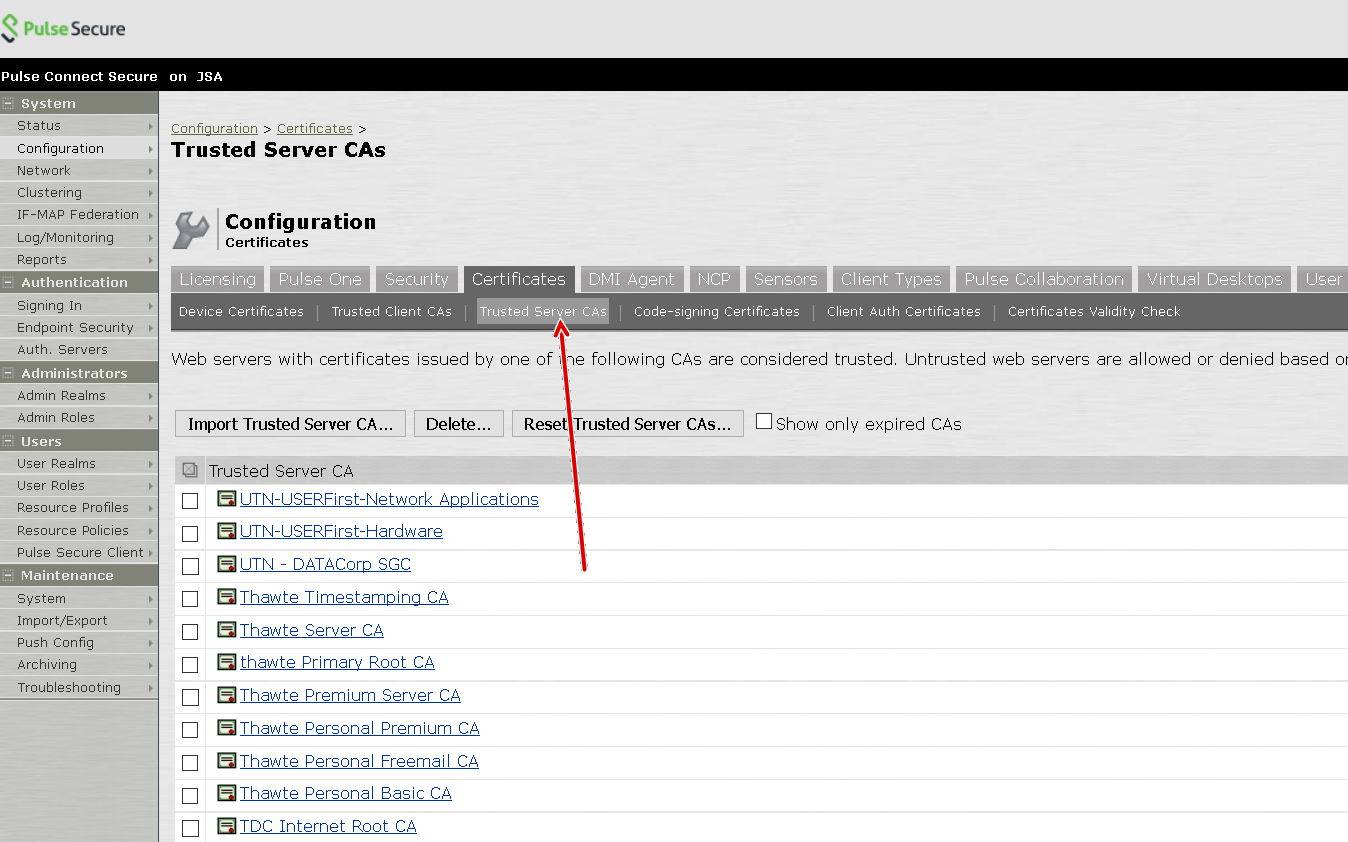Check the Thawte Server CA checkbox
Image resolution: width=1348 pixels, height=842 pixels.
click(190, 632)
